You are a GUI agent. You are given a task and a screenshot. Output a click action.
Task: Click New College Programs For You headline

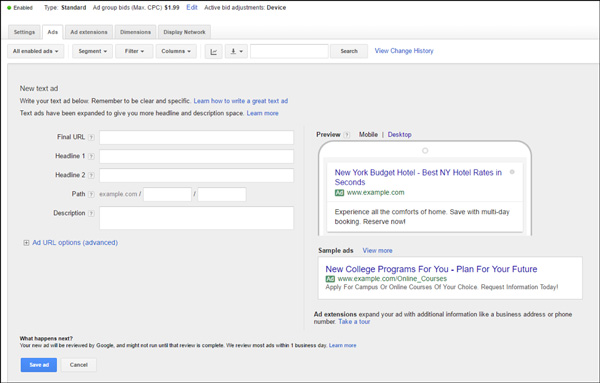click(x=431, y=269)
